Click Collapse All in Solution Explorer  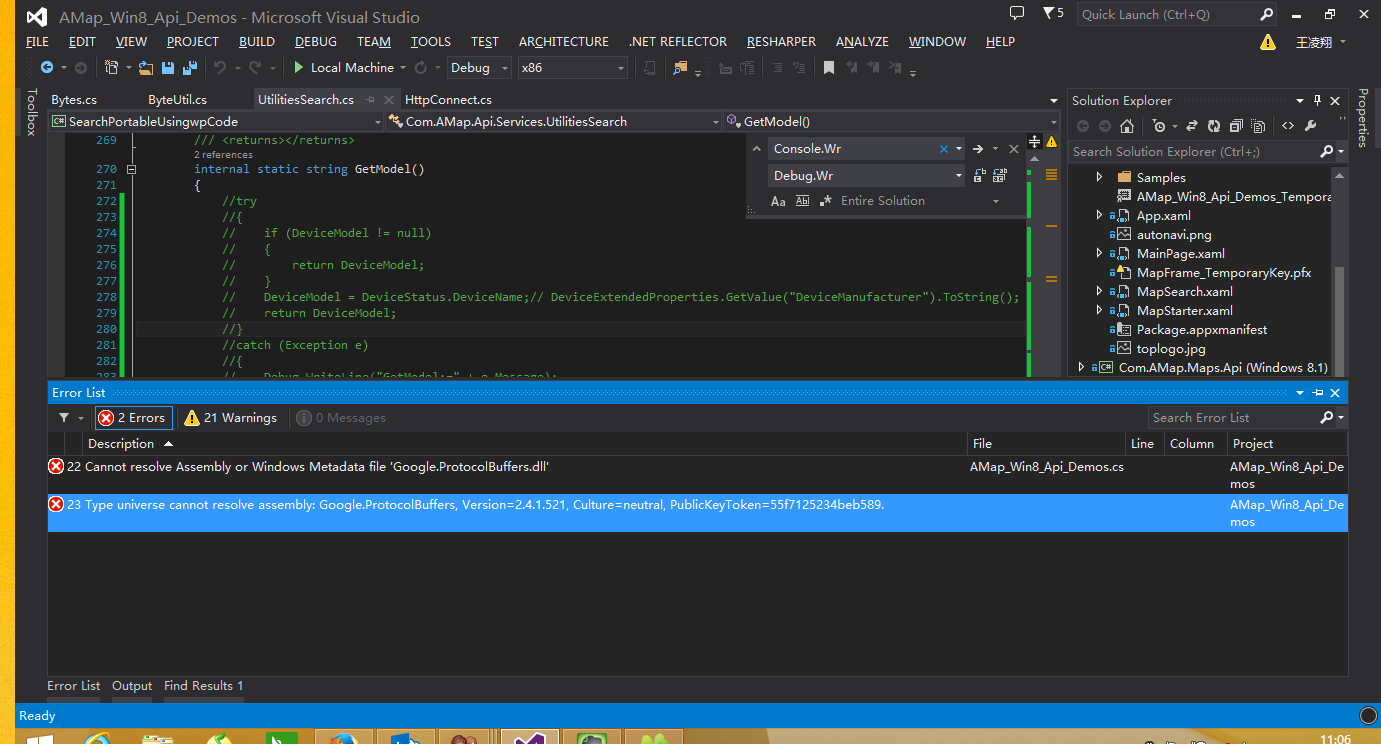pyautogui.click(x=1236, y=126)
